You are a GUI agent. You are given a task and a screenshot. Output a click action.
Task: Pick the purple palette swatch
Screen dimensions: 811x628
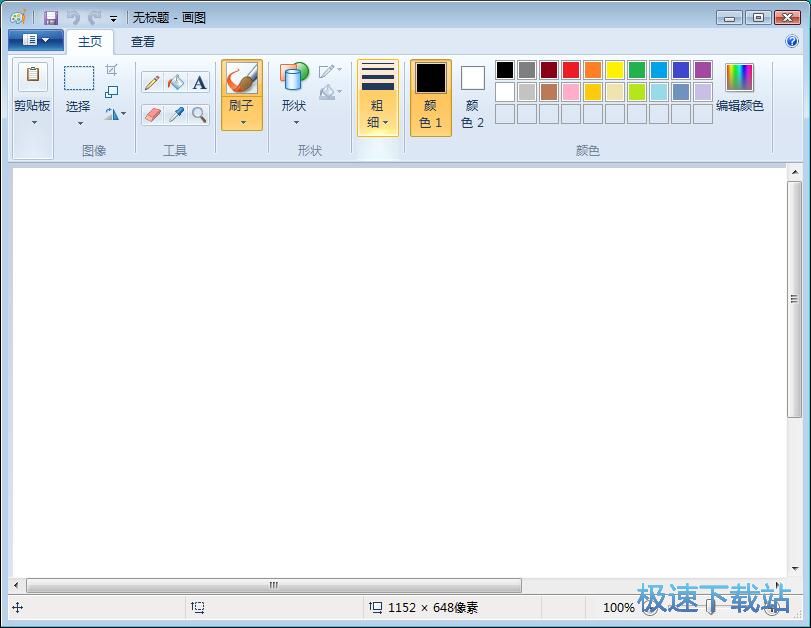pos(703,70)
